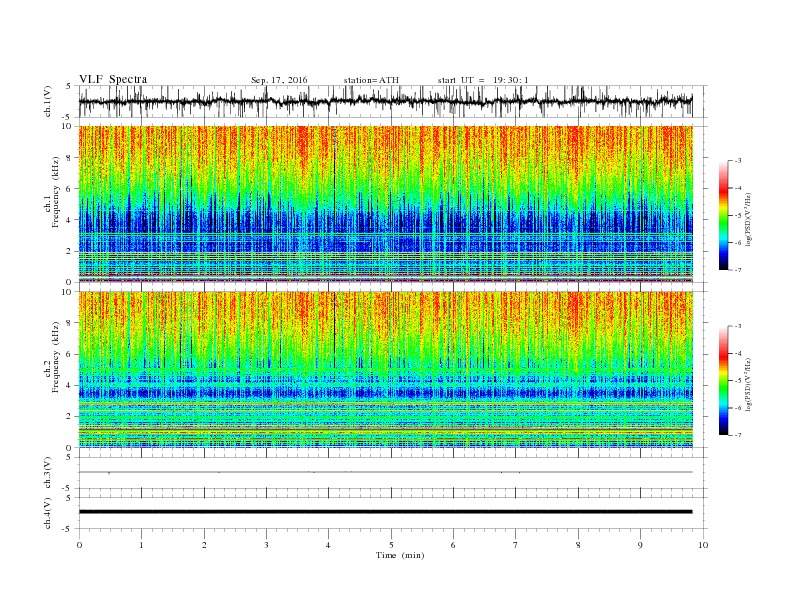
Task: Click the 'station=ATH' label
Action: tap(371, 80)
